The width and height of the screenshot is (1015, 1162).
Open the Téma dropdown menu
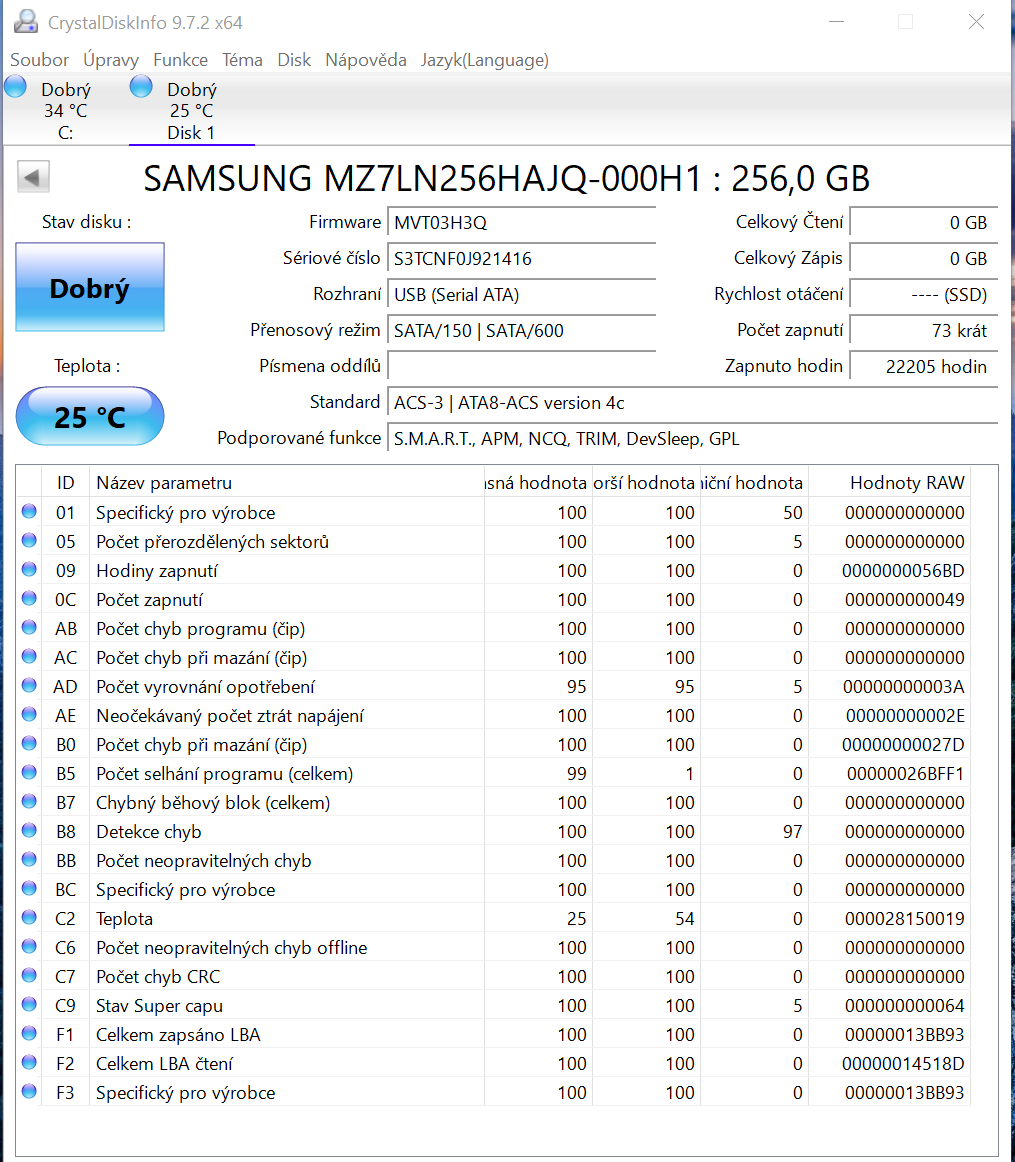click(x=242, y=60)
